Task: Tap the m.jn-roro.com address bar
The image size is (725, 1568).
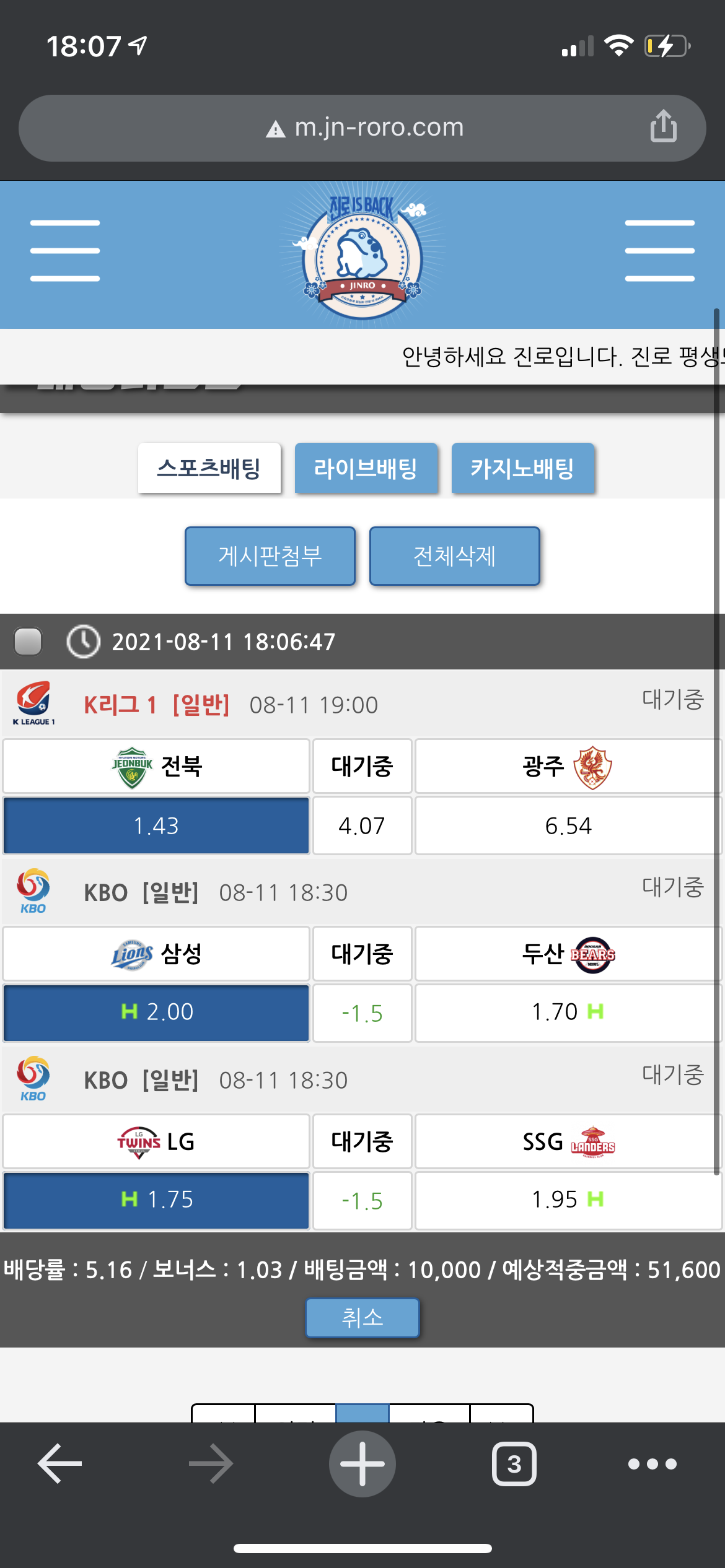Action: tap(362, 128)
